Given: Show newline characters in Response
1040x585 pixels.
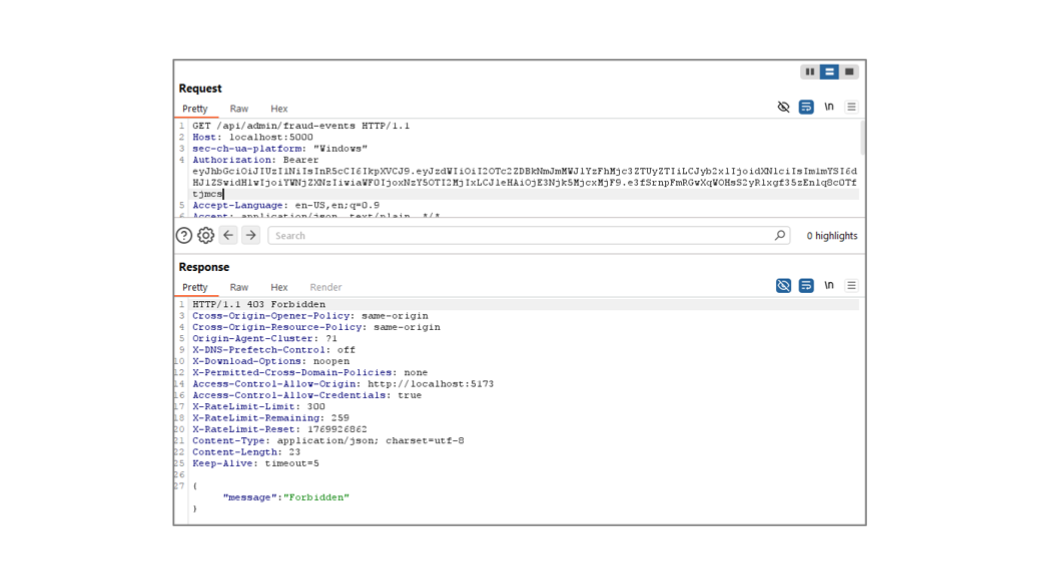Looking at the screenshot, I should (x=829, y=285).
